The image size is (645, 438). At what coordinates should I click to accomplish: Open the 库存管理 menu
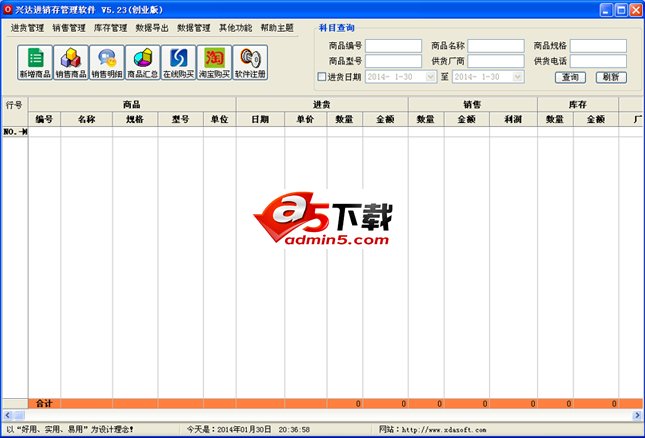pyautogui.click(x=110, y=28)
